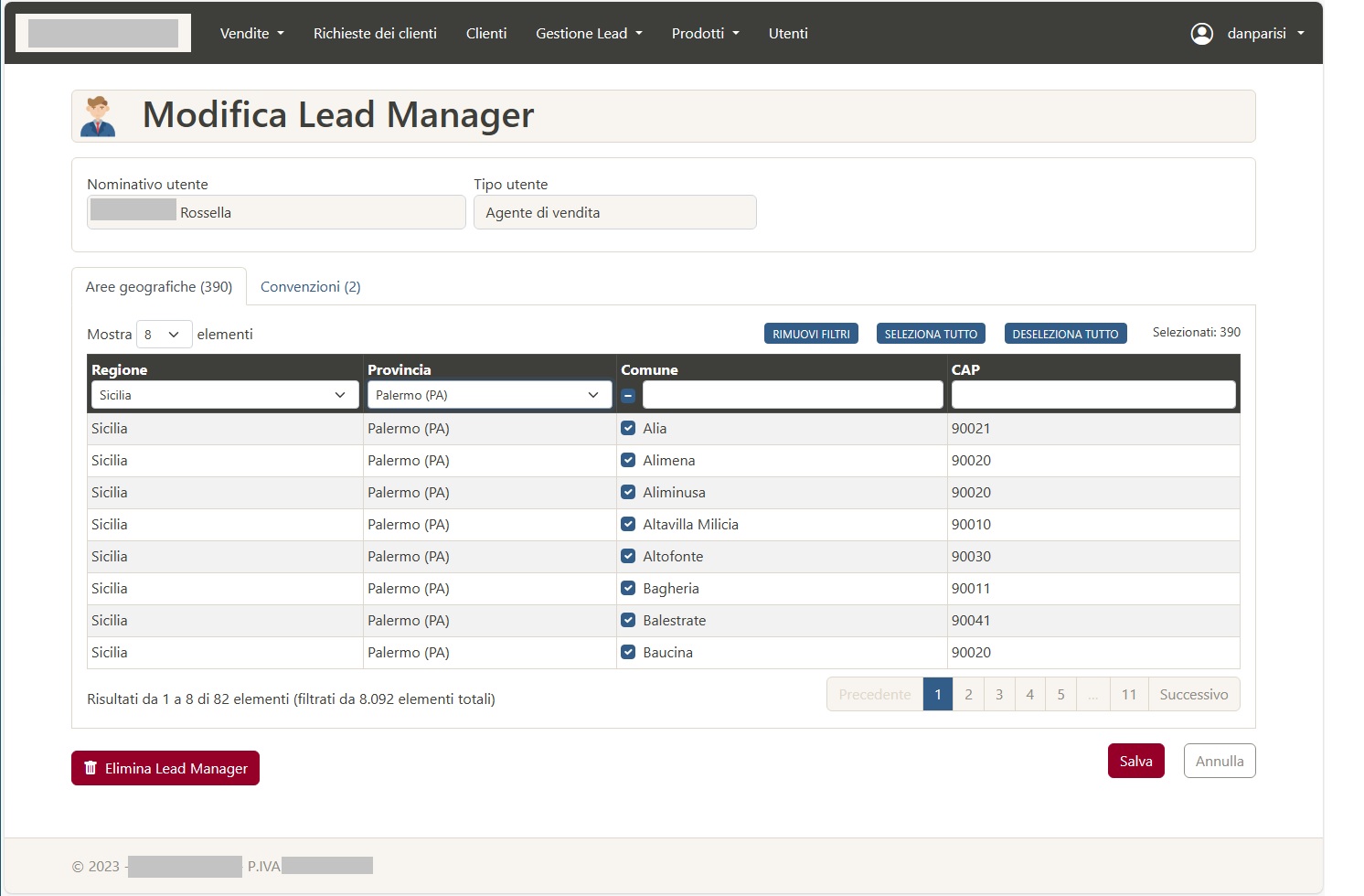Open the Provincia filter dropdown
The width and height of the screenshot is (1364, 896).
(x=489, y=395)
